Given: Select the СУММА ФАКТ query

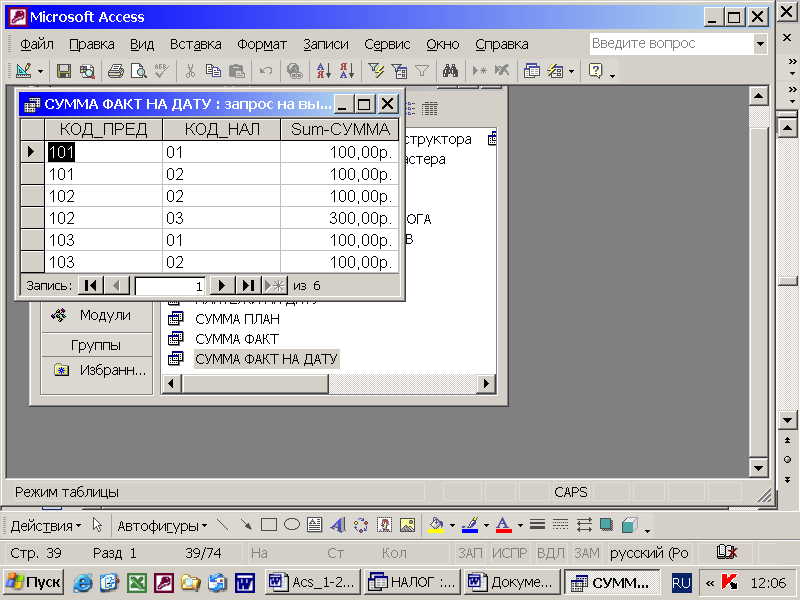Looking at the screenshot, I should [x=237, y=339].
